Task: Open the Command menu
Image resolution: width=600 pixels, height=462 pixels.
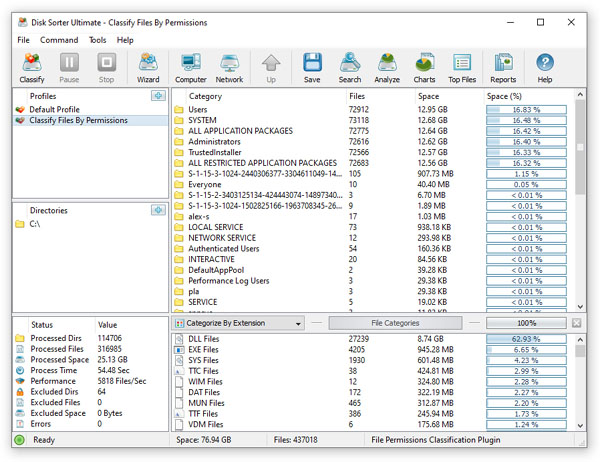Action: coord(59,40)
